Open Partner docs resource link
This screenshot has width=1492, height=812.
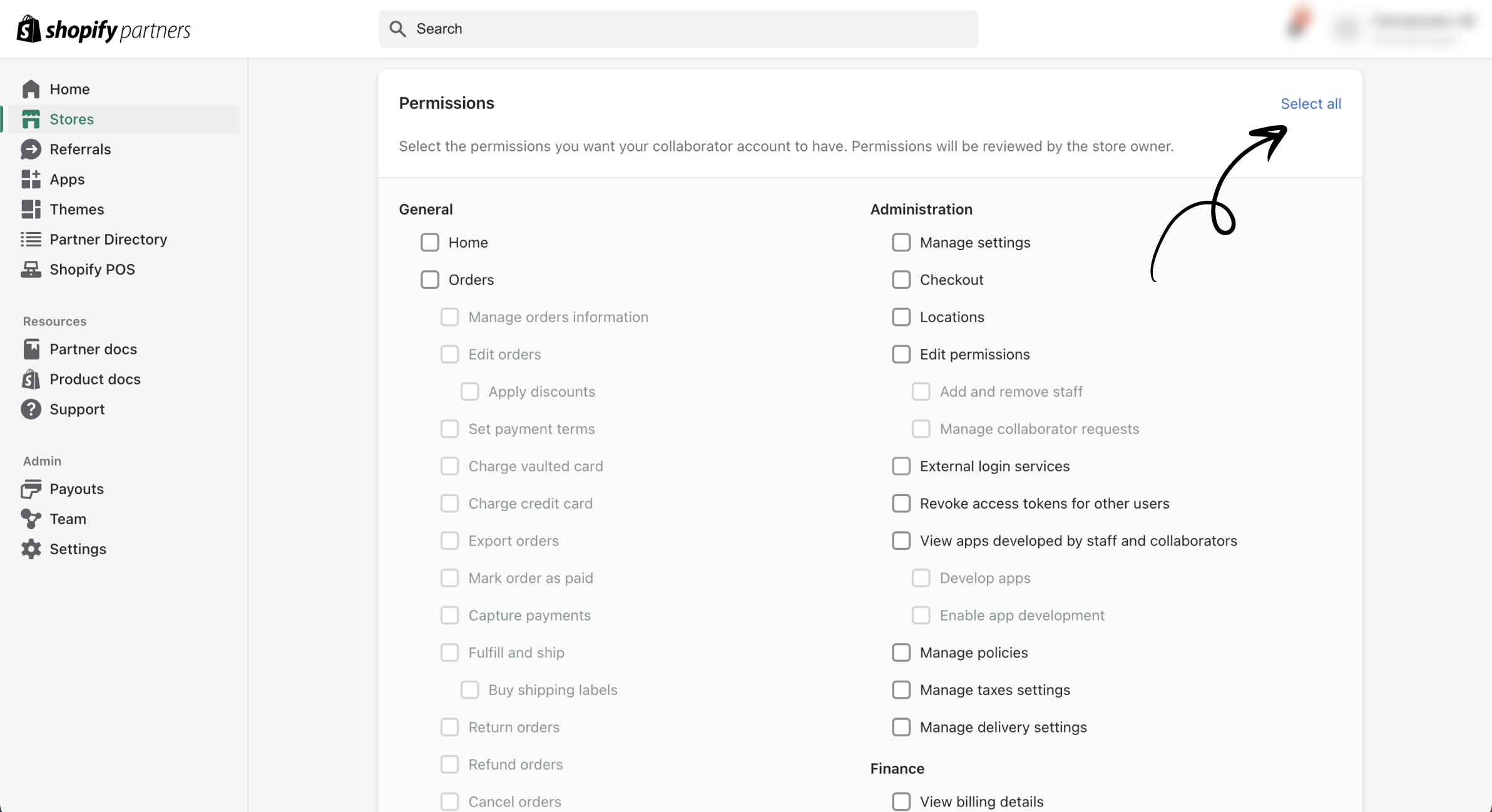(93, 349)
